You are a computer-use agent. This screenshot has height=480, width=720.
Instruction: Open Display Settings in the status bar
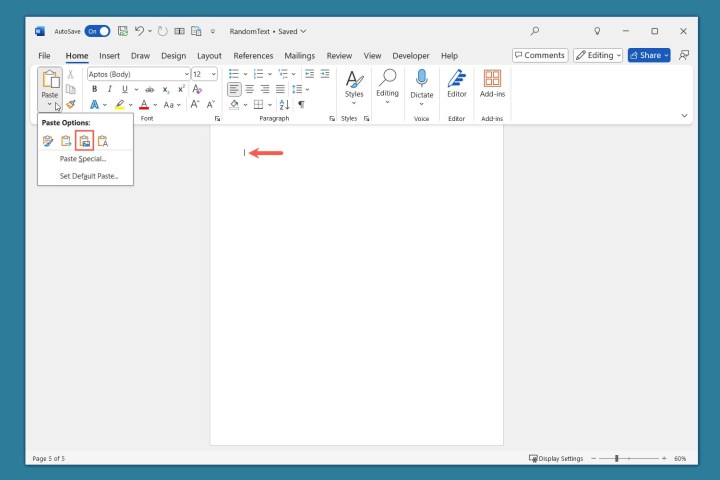pos(556,458)
